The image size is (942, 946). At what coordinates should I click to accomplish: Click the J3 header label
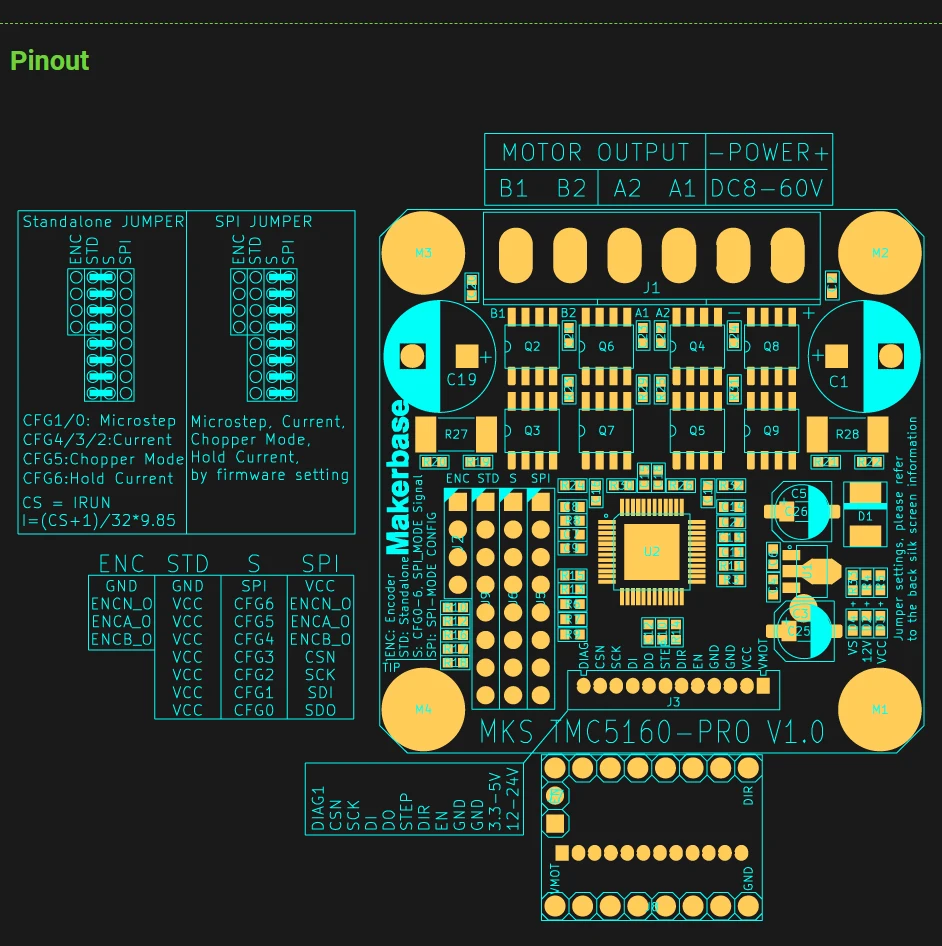point(673,702)
